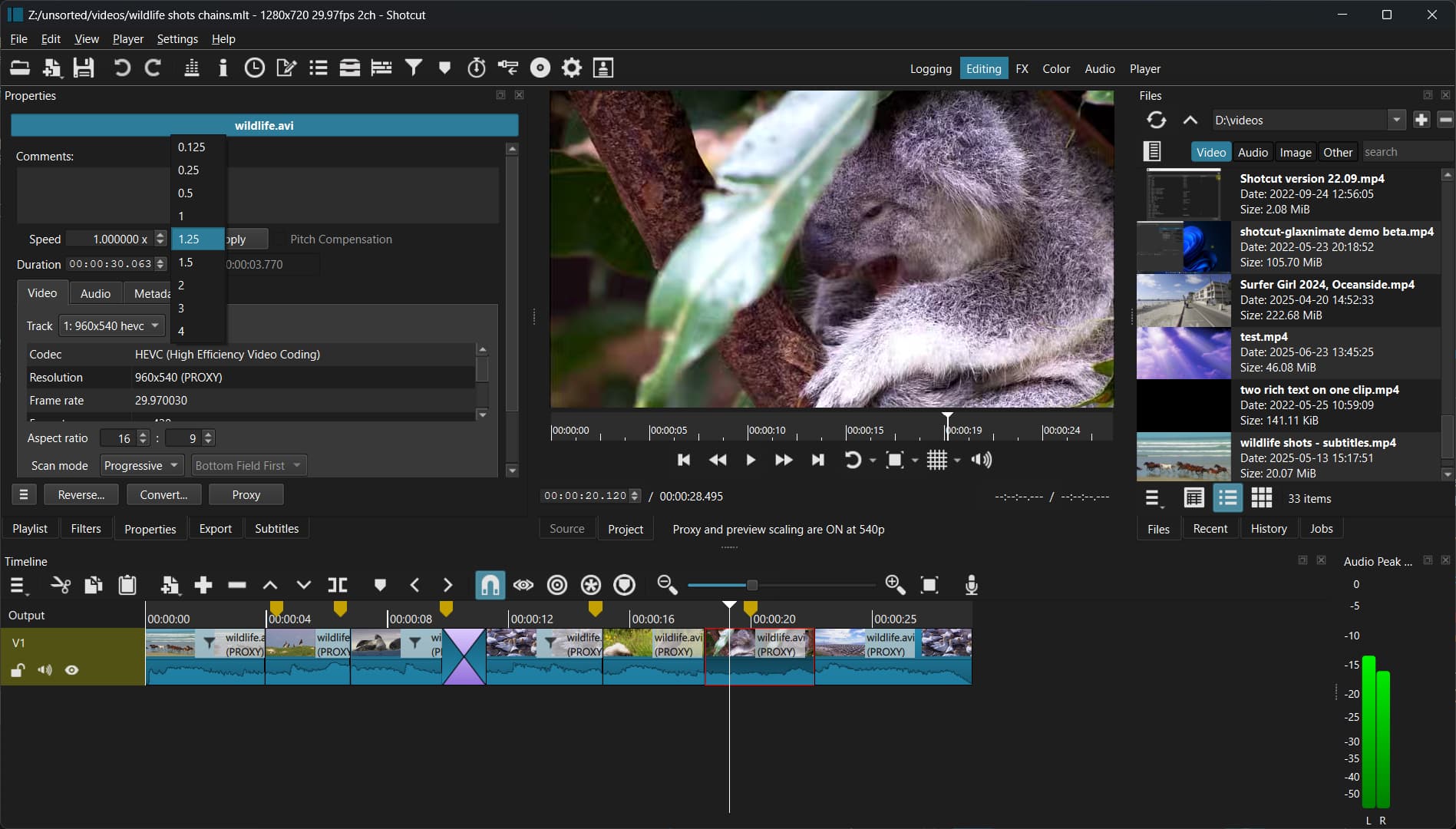1456x829 pixels.
Task: Toggle timeline Snapping magnet
Action: (x=490, y=586)
